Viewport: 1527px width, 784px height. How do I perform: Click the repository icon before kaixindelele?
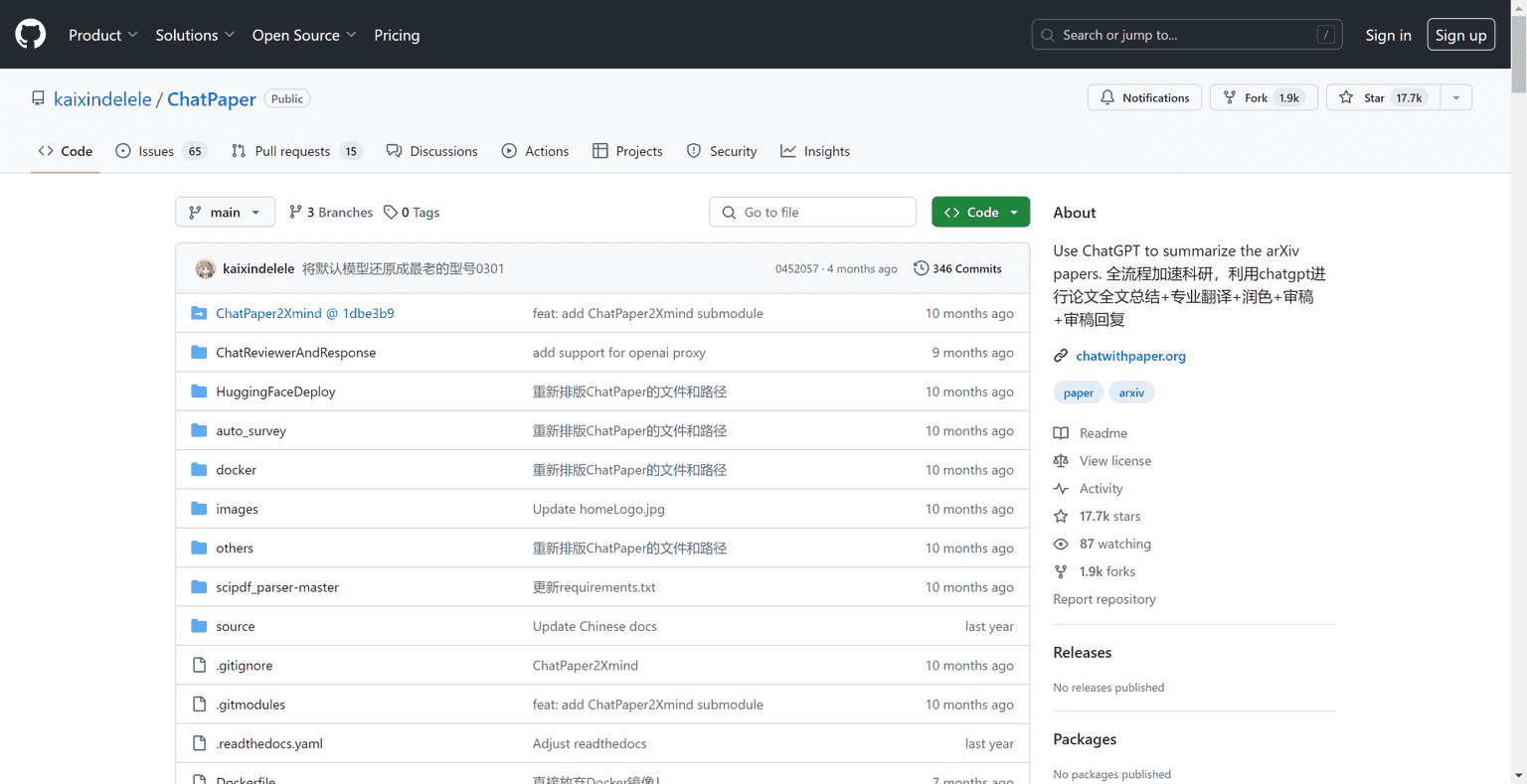click(38, 98)
